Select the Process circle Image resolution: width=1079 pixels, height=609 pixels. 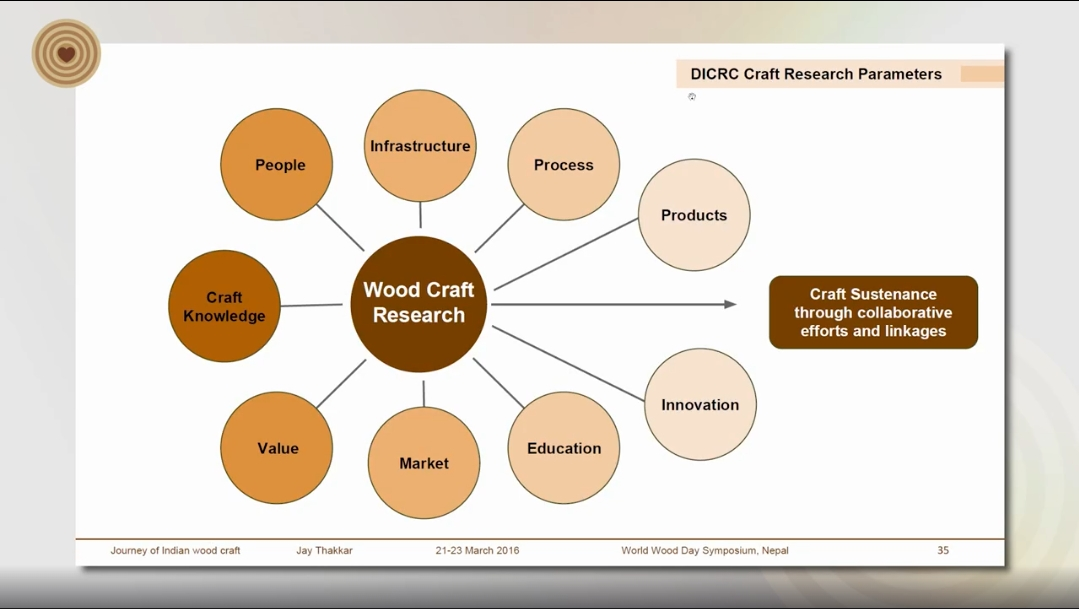(x=564, y=165)
